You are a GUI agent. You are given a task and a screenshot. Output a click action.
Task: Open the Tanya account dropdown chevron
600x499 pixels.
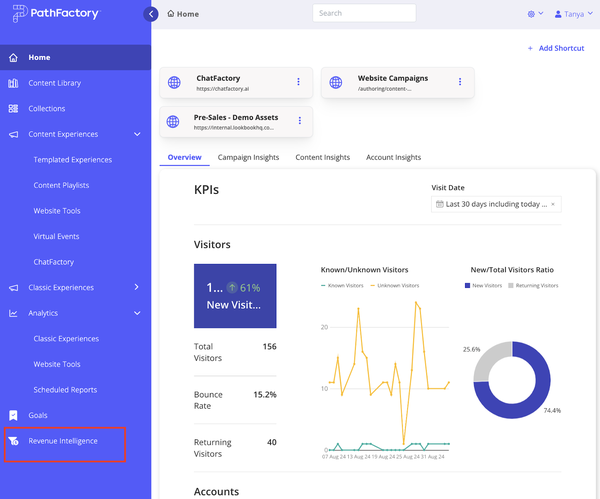[590, 13]
